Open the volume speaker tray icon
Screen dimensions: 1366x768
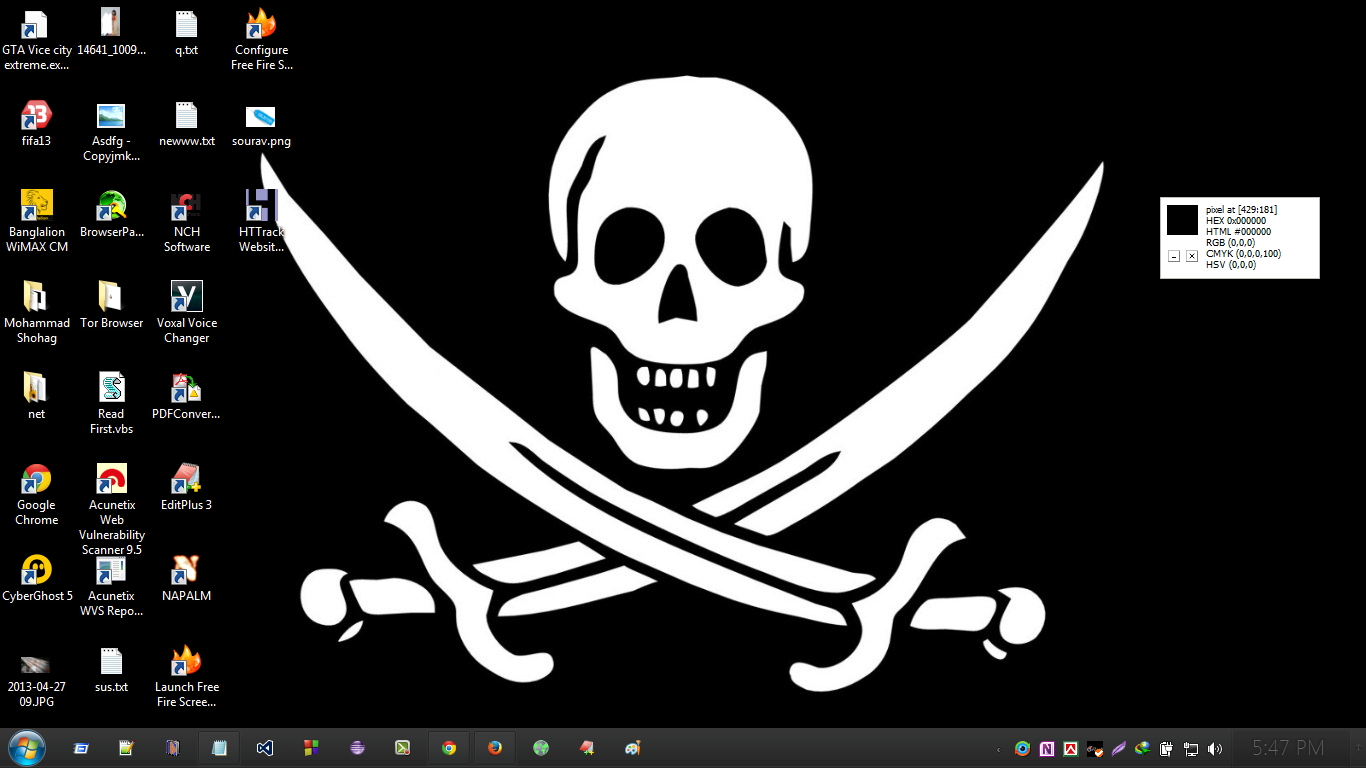click(1215, 748)
